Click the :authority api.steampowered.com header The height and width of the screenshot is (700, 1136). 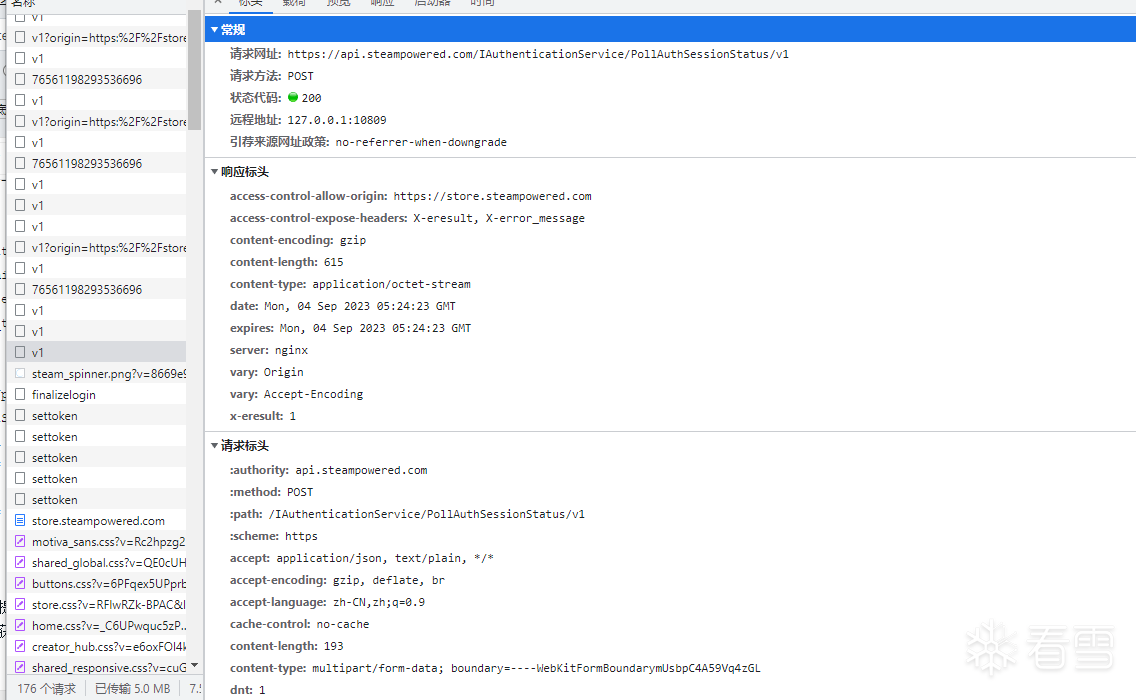coord(328,470)
